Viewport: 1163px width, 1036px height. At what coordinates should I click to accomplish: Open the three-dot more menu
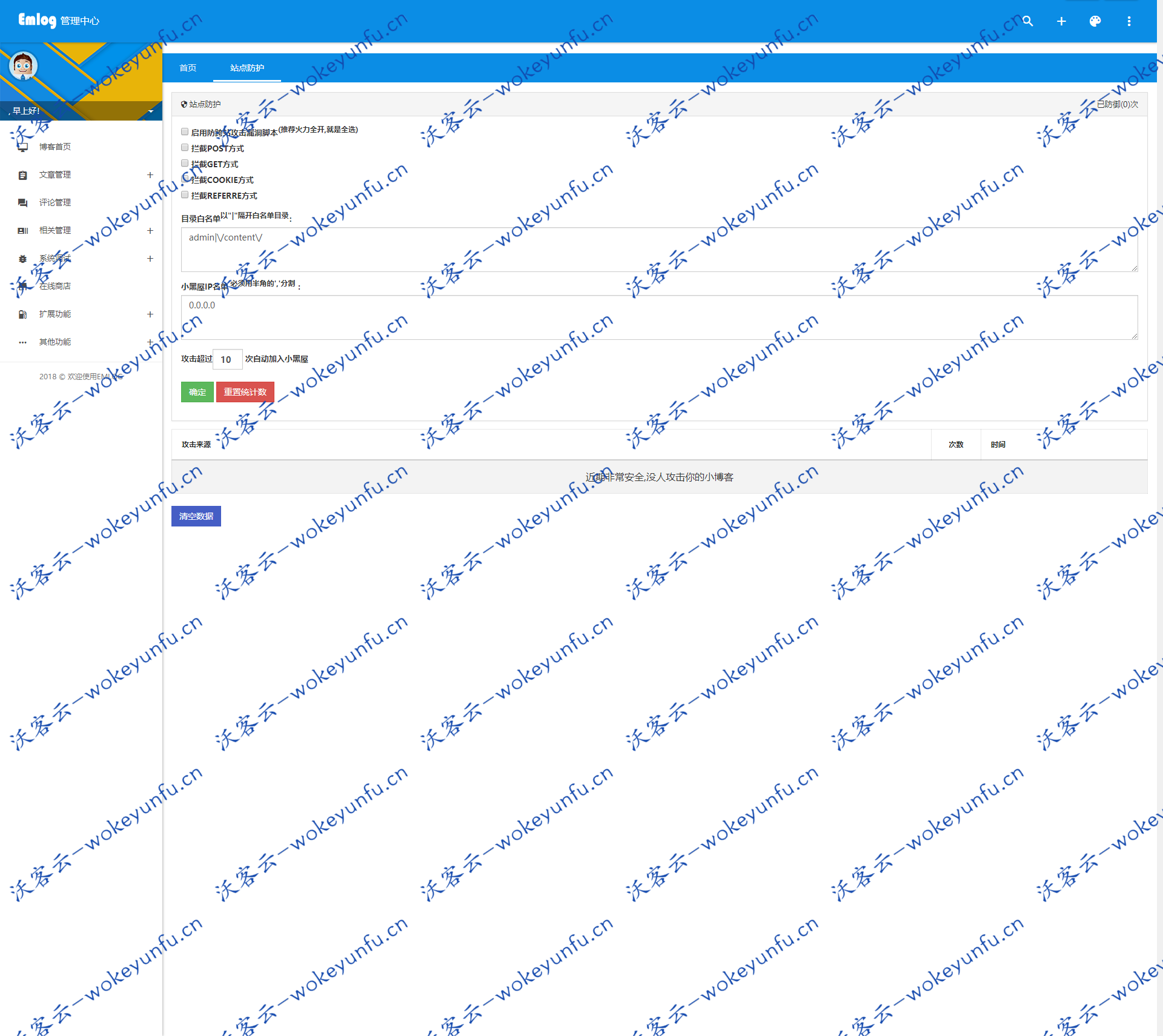(1129, 21)
